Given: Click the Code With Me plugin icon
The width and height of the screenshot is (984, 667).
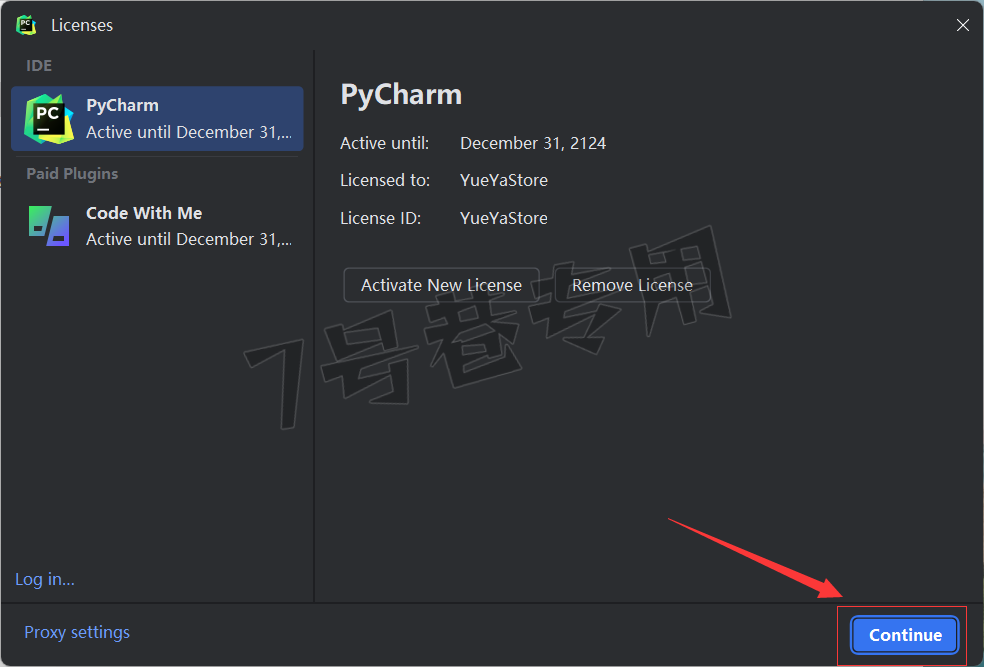Looking at the screenshot, I should click(49, 226).
